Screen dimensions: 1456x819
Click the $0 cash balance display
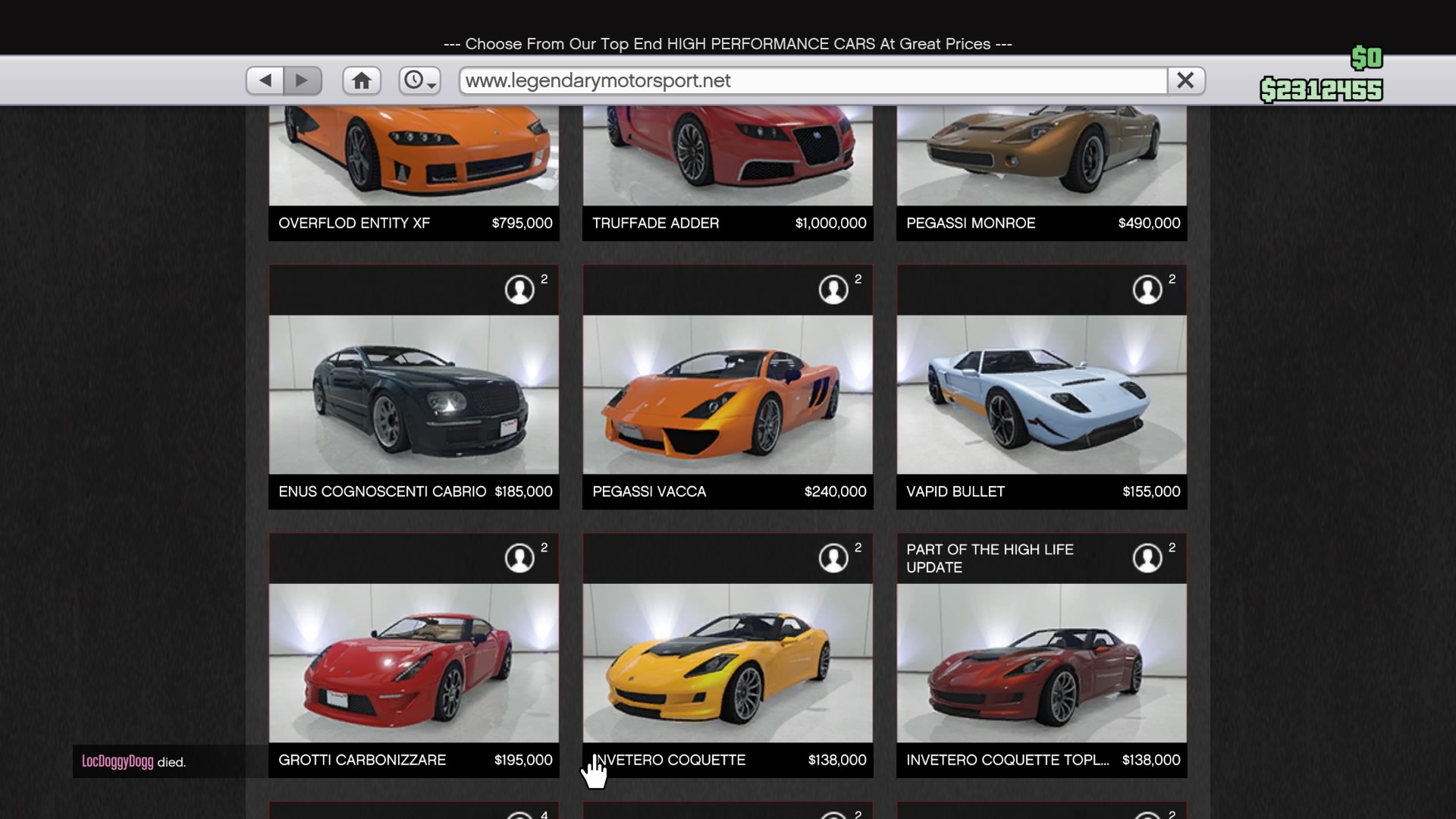[1367, 58]
